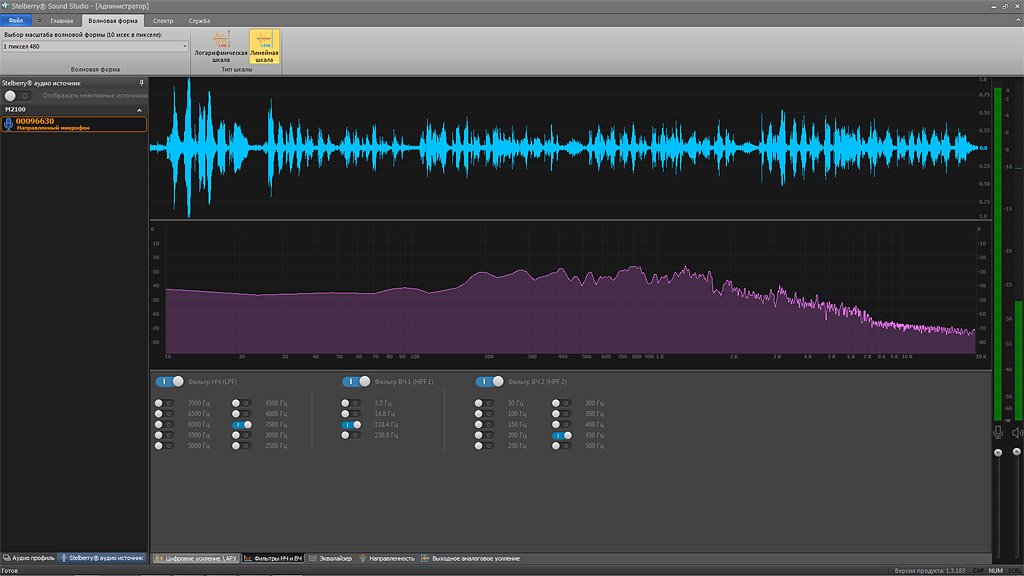
Task: Click the microphone icon above the volume slider
Action: (998, 432)
